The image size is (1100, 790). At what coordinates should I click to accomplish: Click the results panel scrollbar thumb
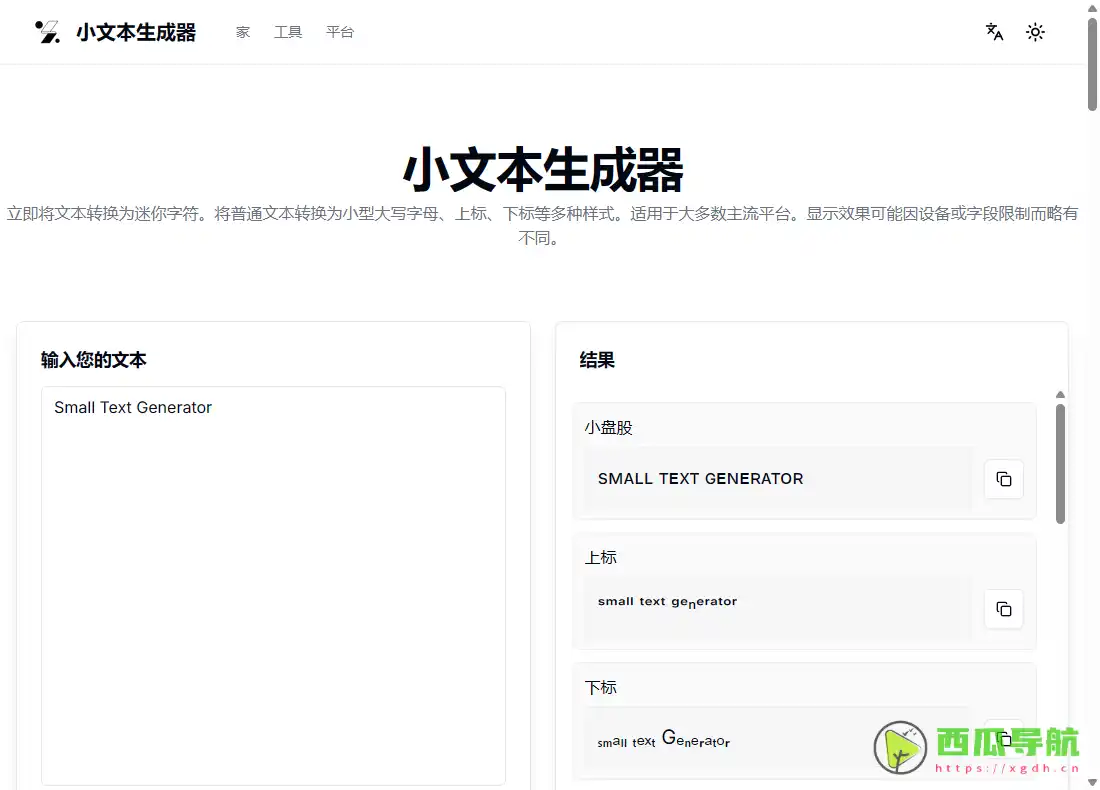(x=1060, y=464)
